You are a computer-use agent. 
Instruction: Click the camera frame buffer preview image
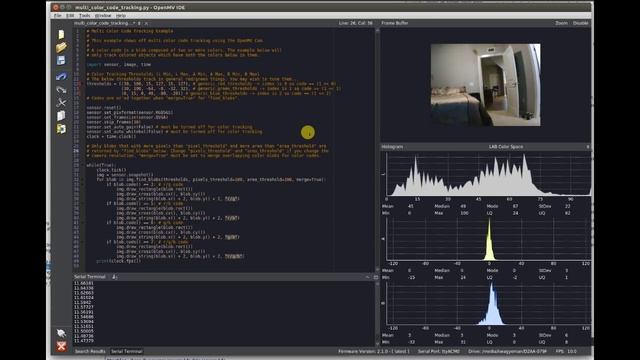486,85
